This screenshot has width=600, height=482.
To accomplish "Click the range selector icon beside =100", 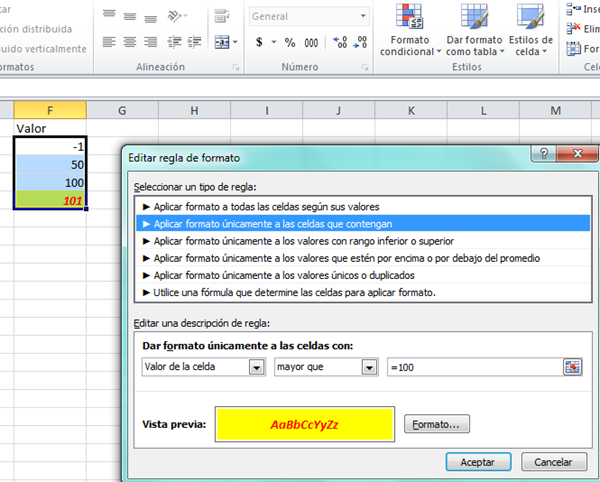I will [x=572, y=367].
